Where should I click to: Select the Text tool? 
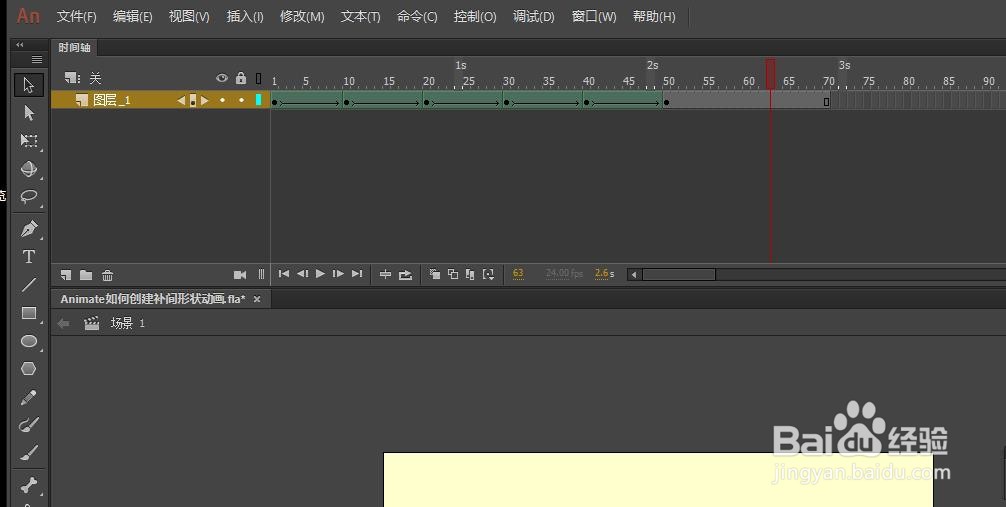click(29, 257)
